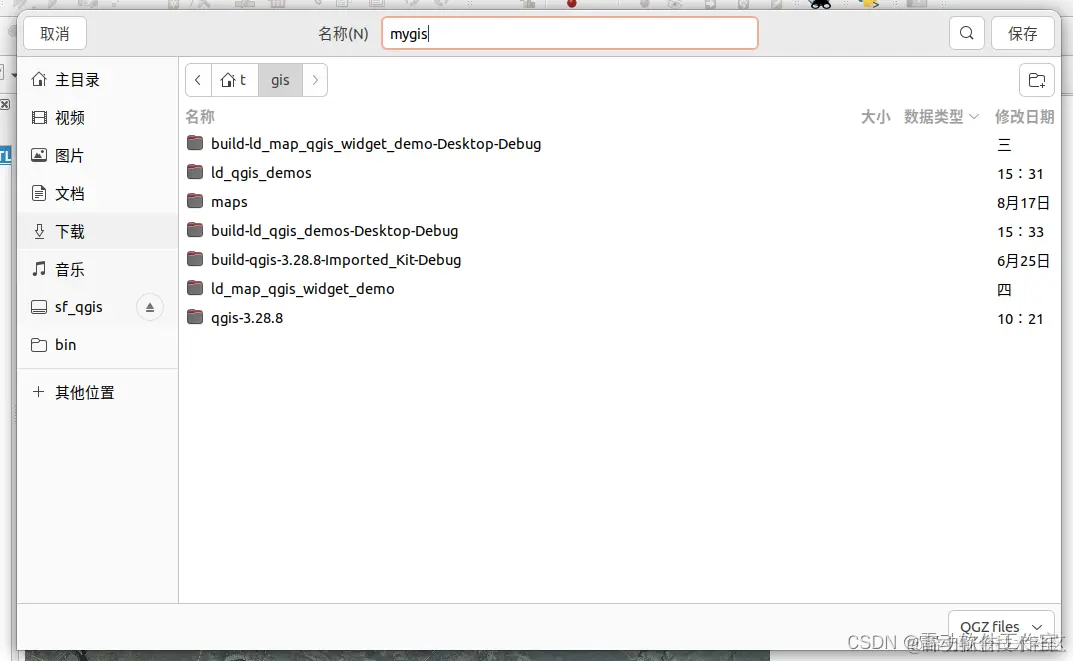This screenshot has height=661, width=1073.
Task: Click the folder icon of qgis-3.28.8 row
Action: click(x=195, y=317)
